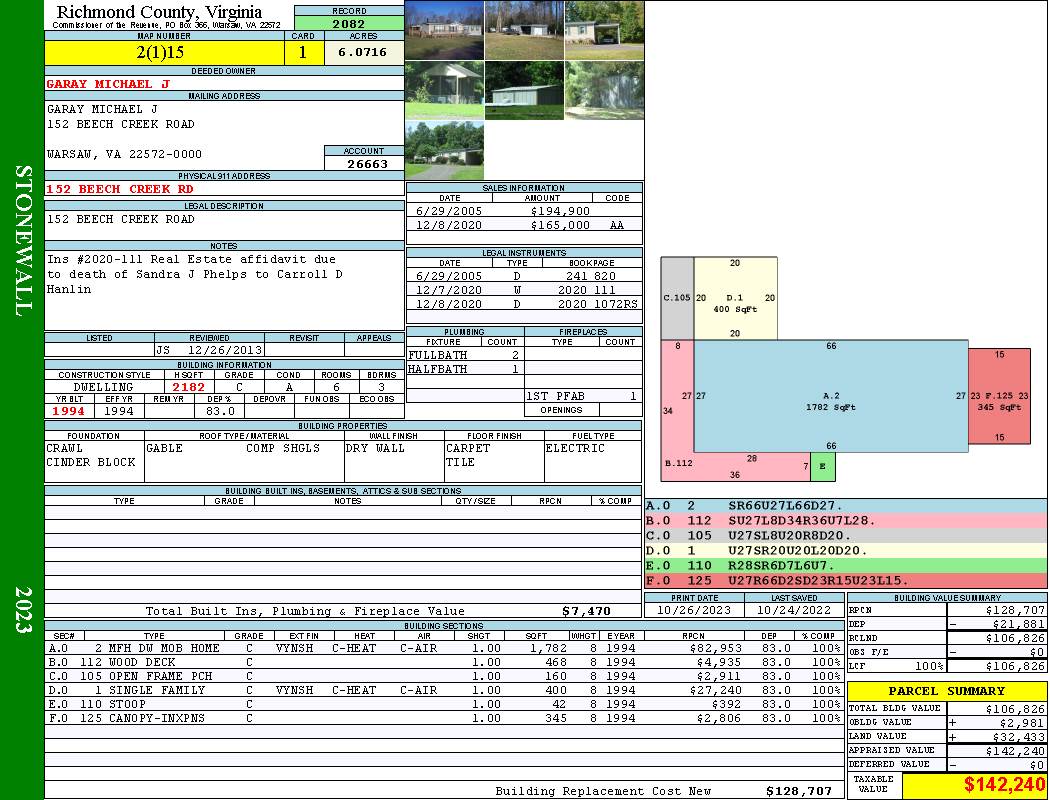Click building section B.0 WOOD DECK row
1050x800 pixels.
pyautogui.click(x=445, y=662)
